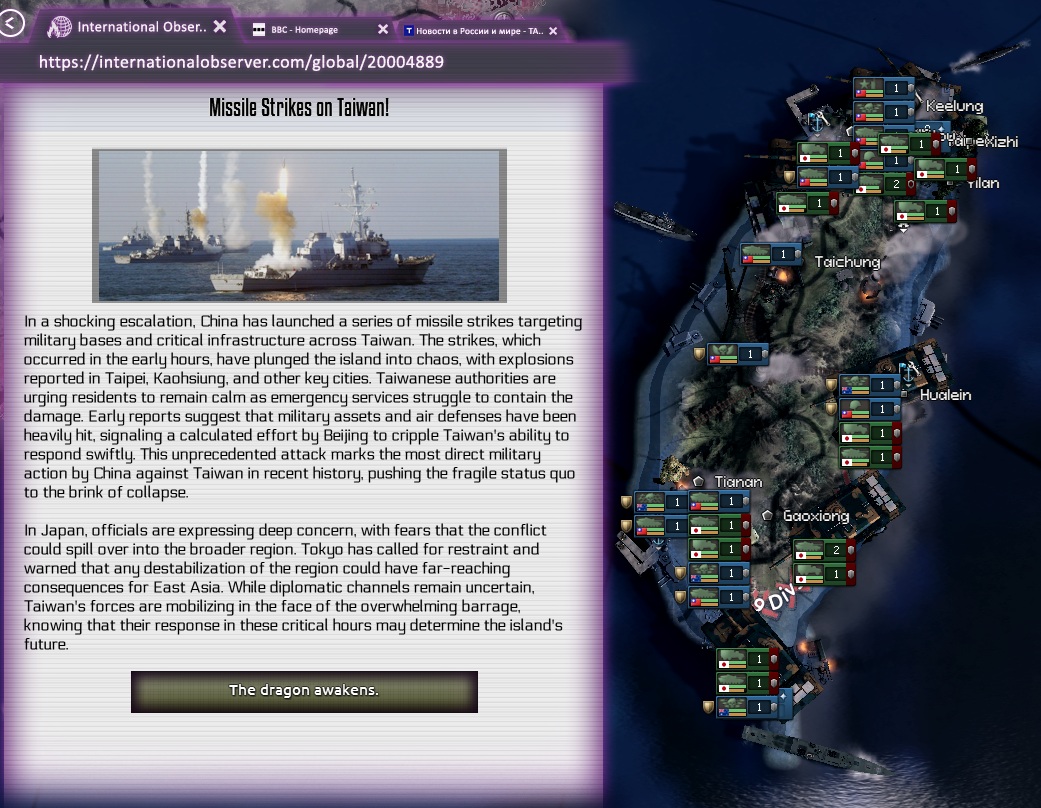1041x808 pixels.
Task: Click the Keelung city label
Action: pyautogui.click(x=954, y=106)
